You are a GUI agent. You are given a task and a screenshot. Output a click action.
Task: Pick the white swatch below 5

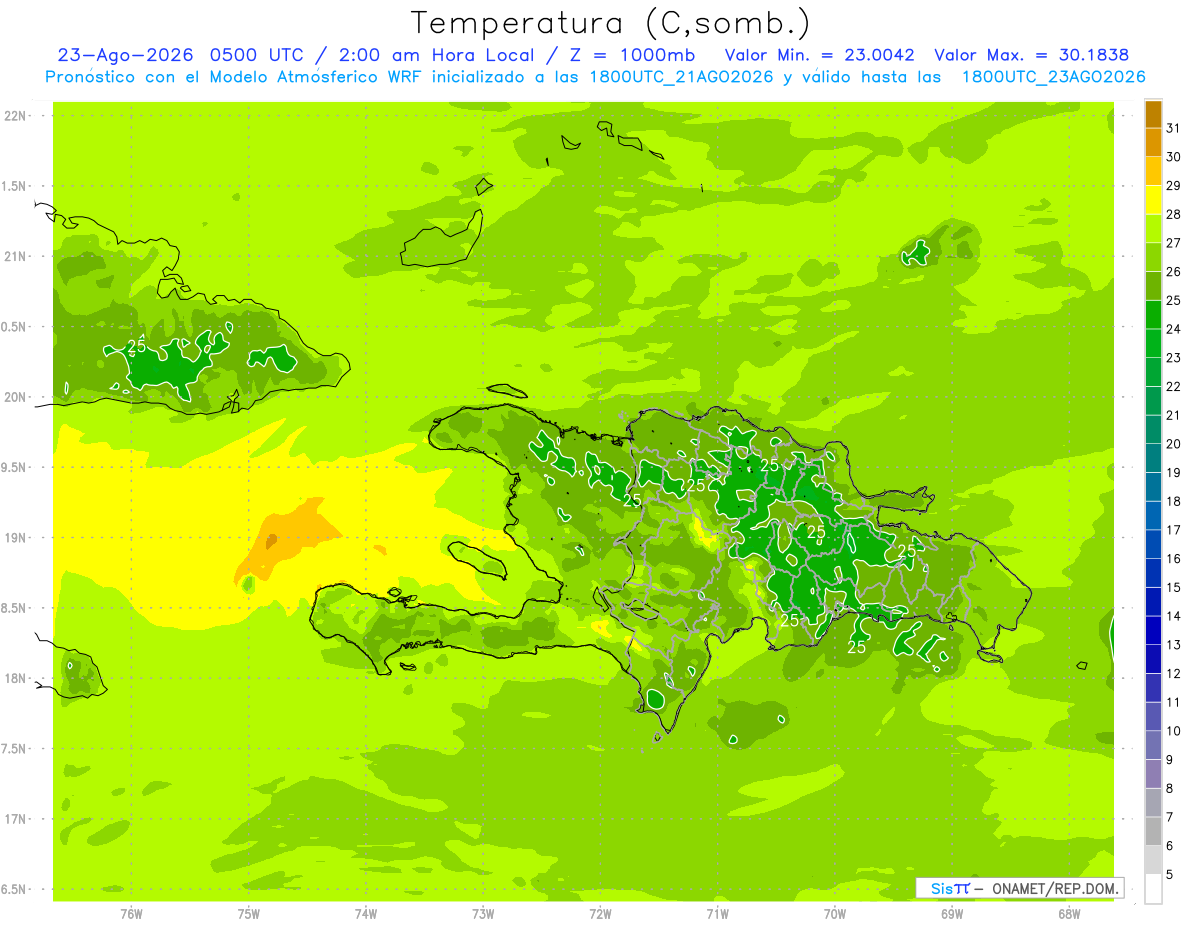coord(1153,888)
